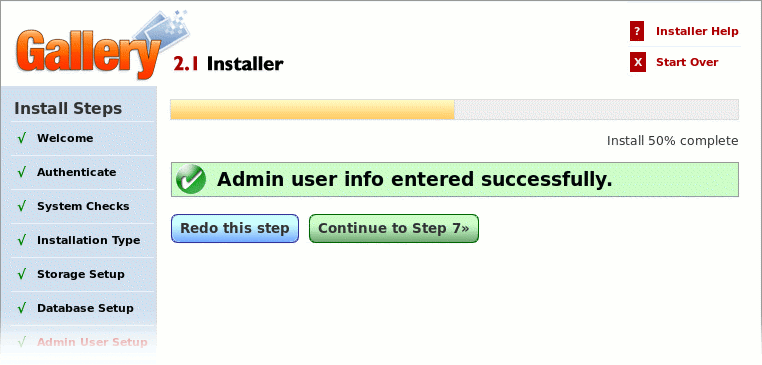Click the checkmark beside Welcome step
This screenshot has width=762, height=365.
coord(22,139)
